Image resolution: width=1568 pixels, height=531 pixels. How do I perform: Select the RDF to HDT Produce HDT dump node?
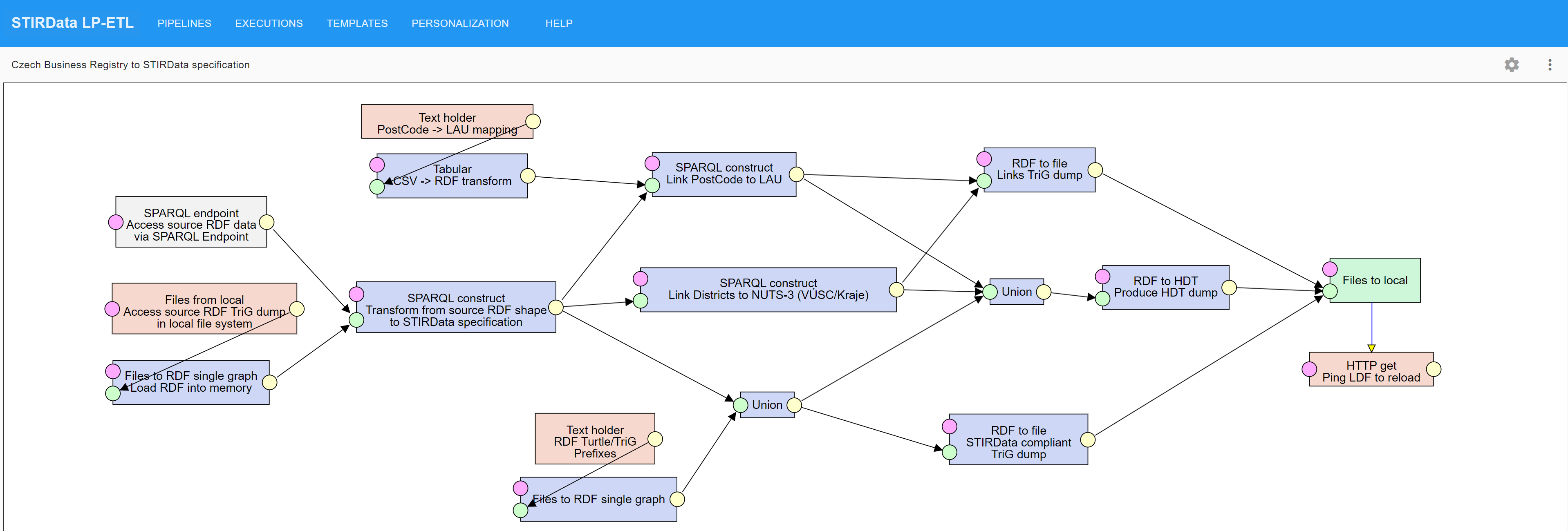click(x=1166, y=288)
